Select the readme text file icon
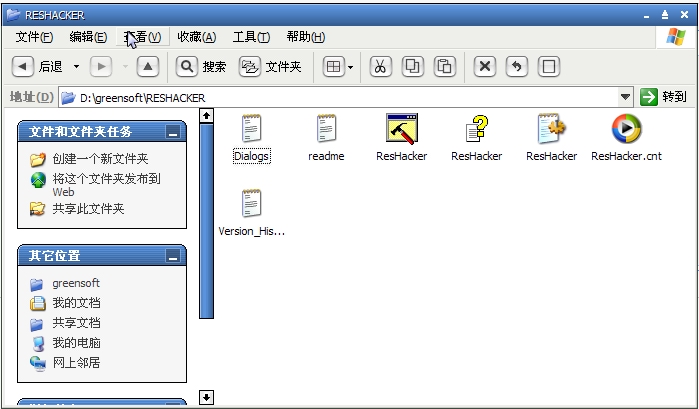Screen dimensions: 699x409 (x=326, y=128)
